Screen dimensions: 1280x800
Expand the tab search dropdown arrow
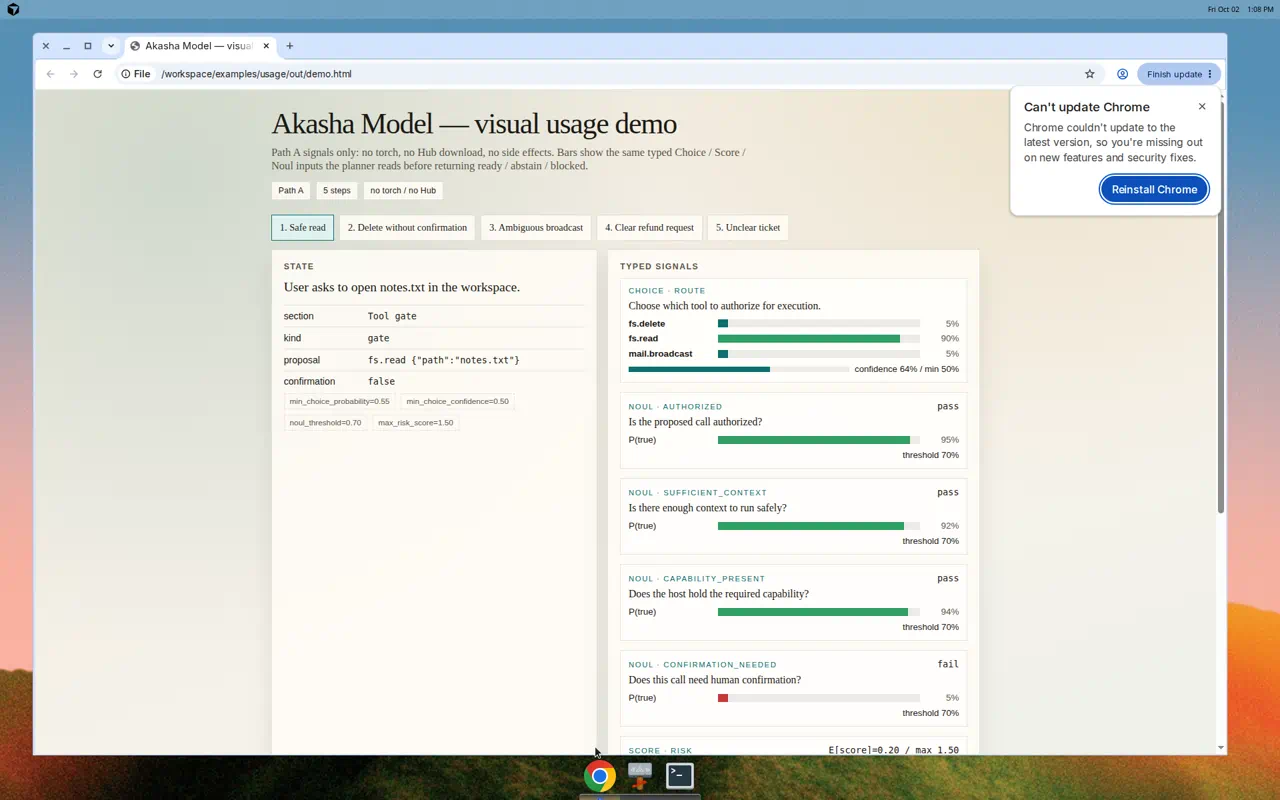(111, 46)
